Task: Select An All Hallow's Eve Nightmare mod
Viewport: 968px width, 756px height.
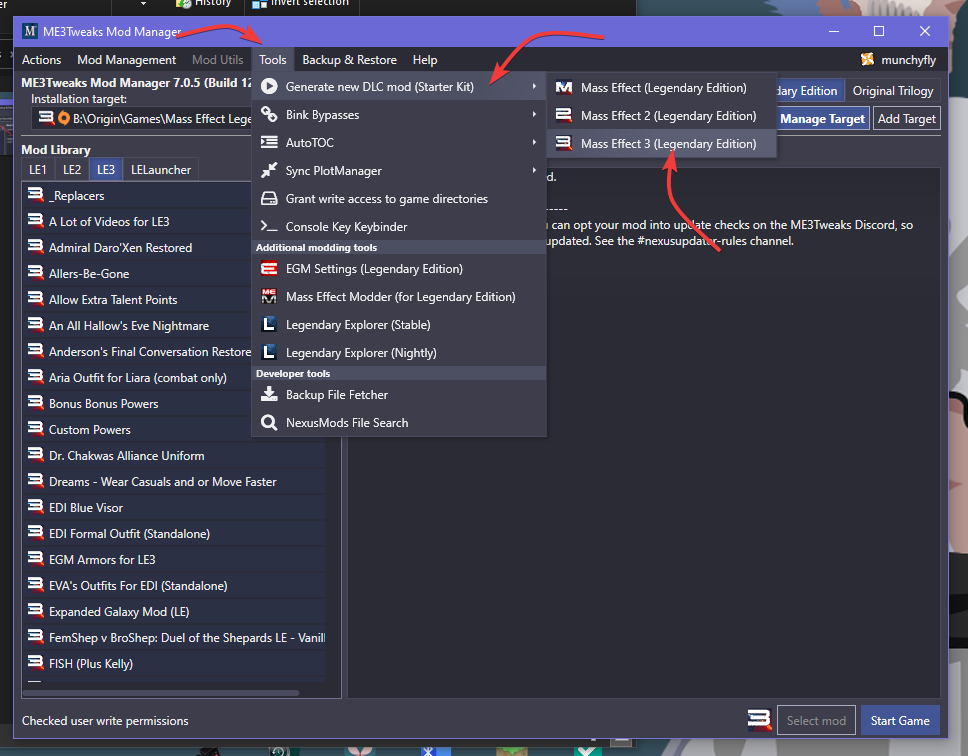Action: pos(137,325)
